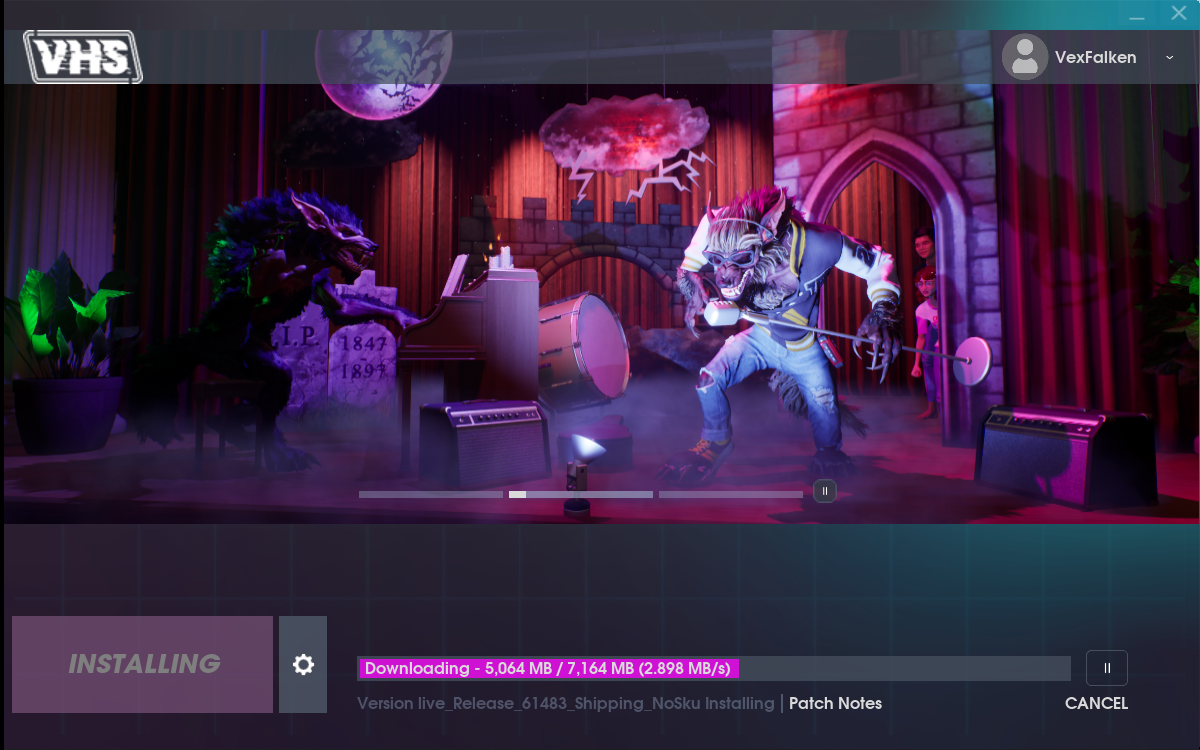Cancel the ongoing download
The image size is (1200, 750).
(1096, 703)
